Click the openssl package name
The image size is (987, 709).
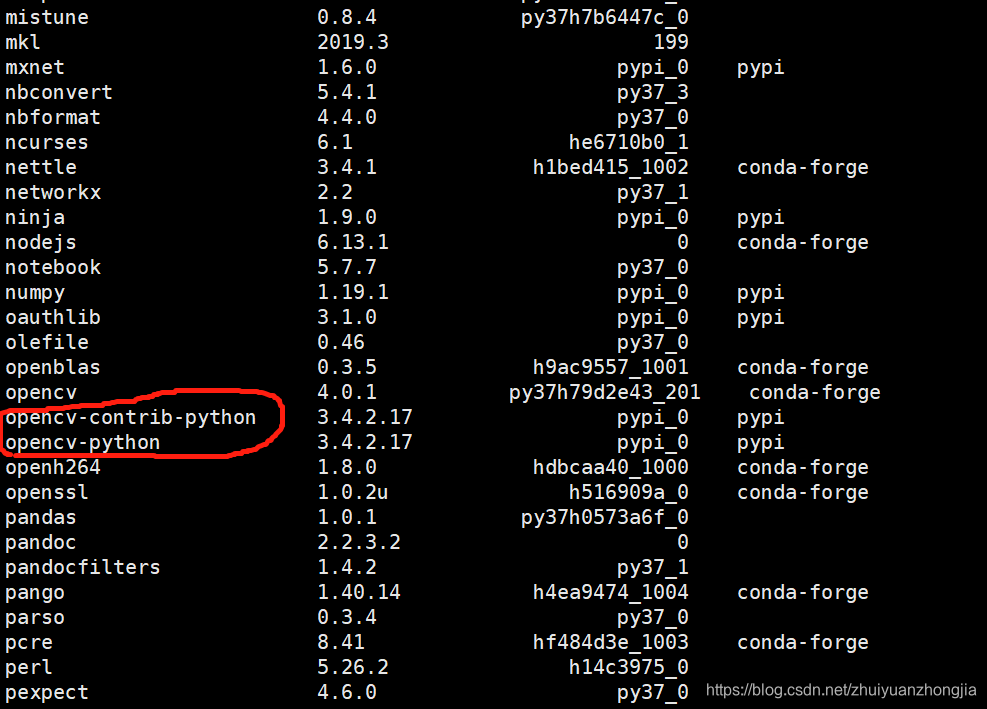46,492
